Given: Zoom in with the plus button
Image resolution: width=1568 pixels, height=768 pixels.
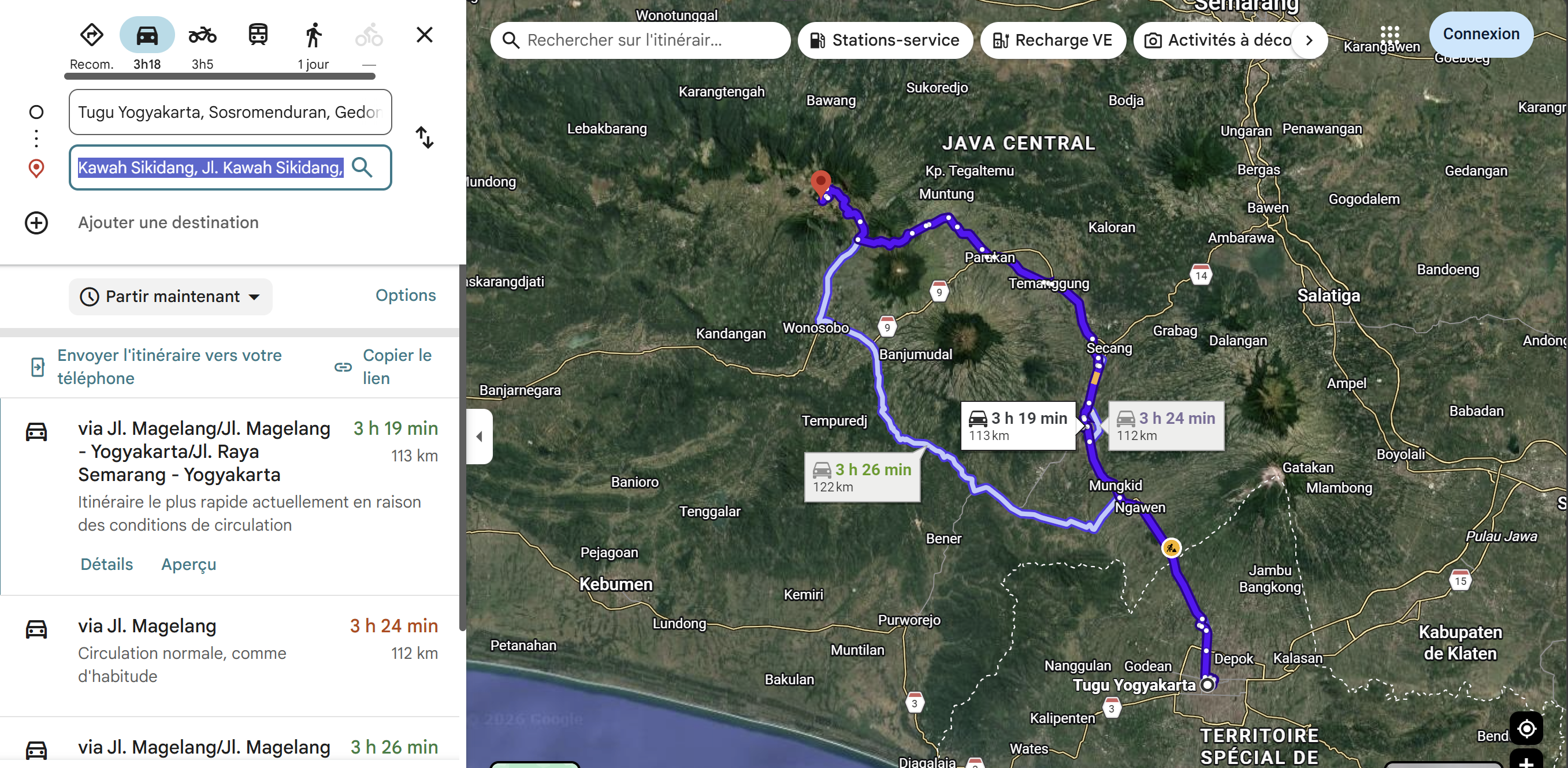Looking at the screenshot, I should coord(1526,760).
